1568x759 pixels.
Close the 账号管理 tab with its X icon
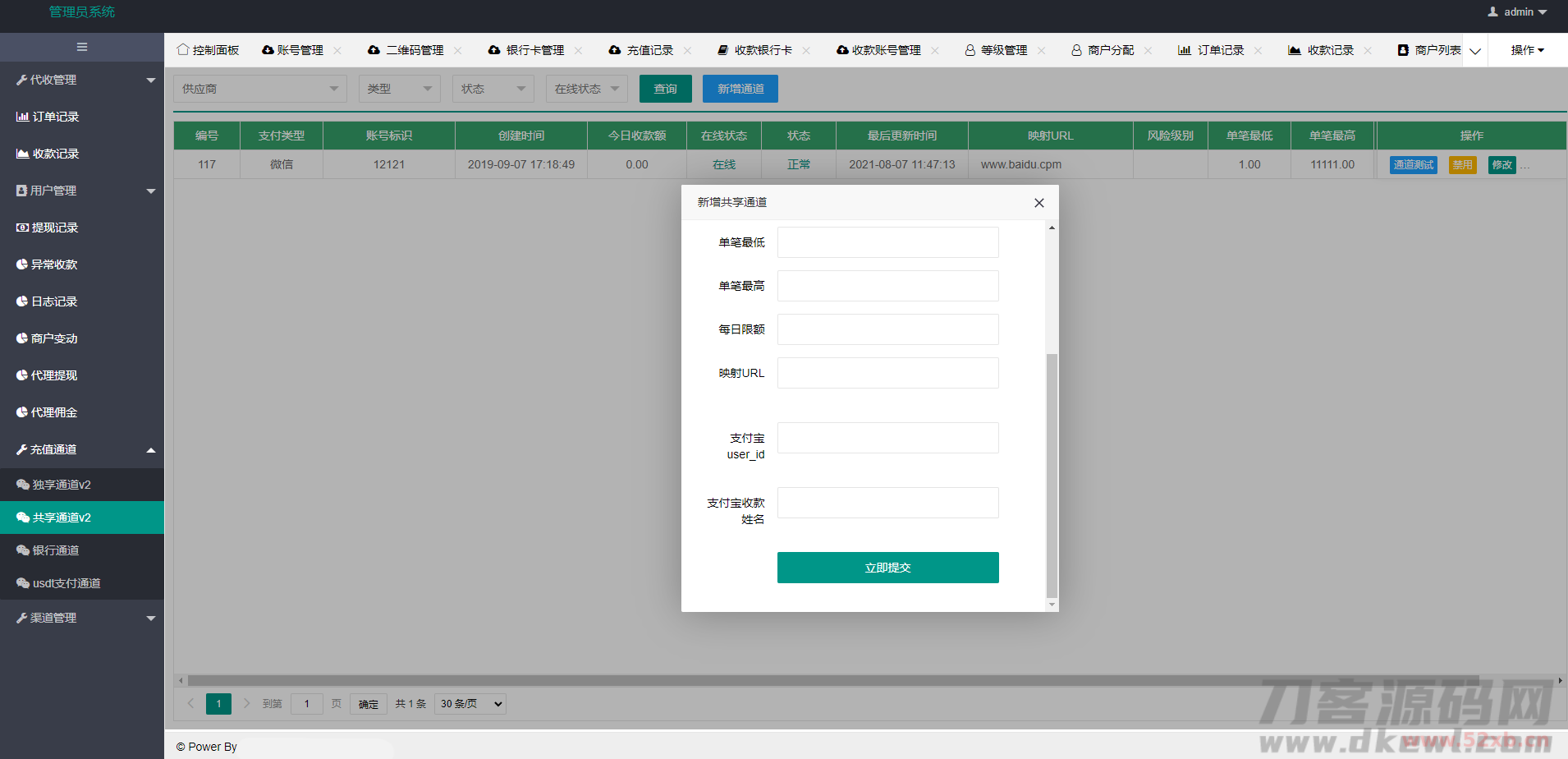pyautogui.click(x=337, y=50)
